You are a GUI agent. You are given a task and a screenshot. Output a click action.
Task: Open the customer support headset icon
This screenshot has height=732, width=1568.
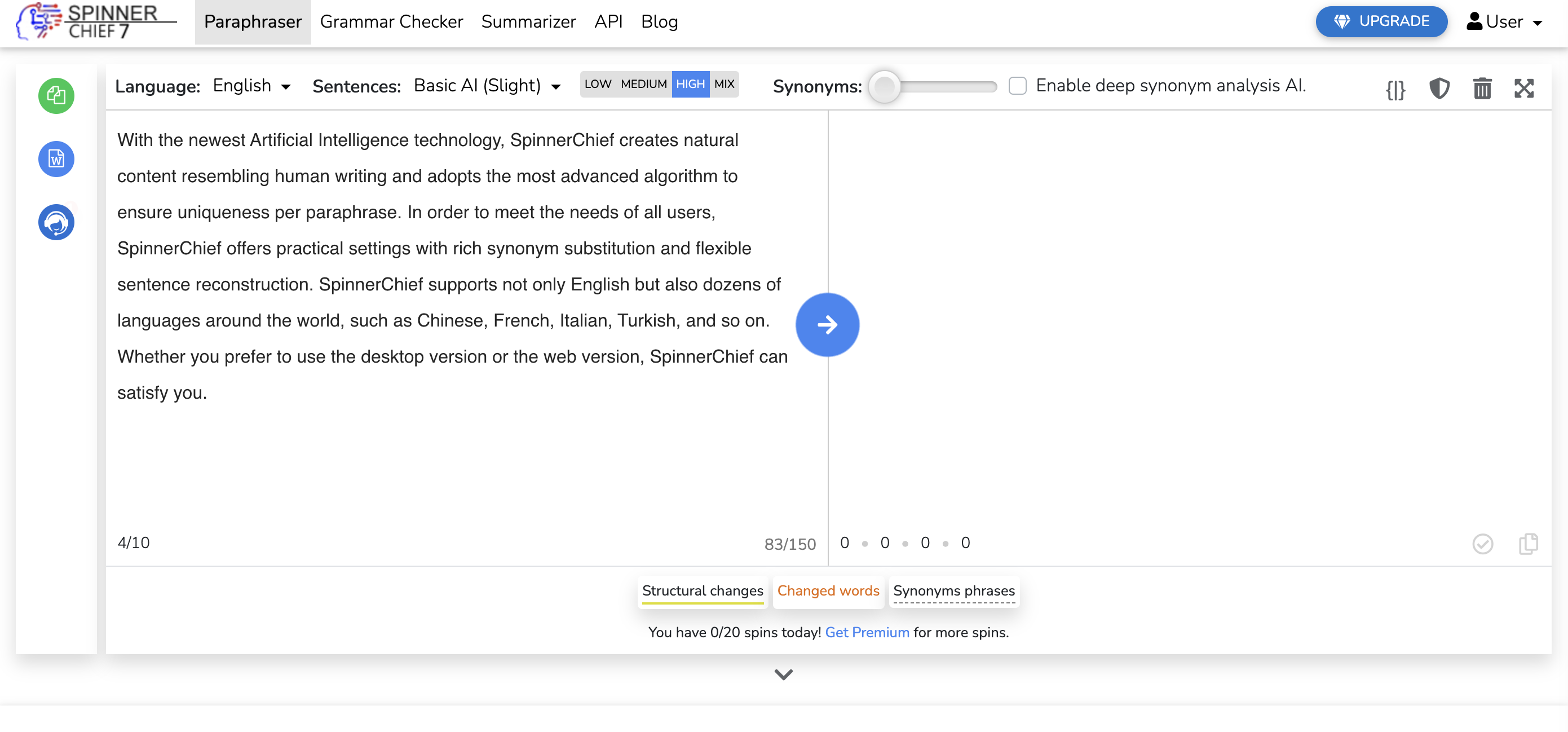pyautogui.click(x=56, y=222)
